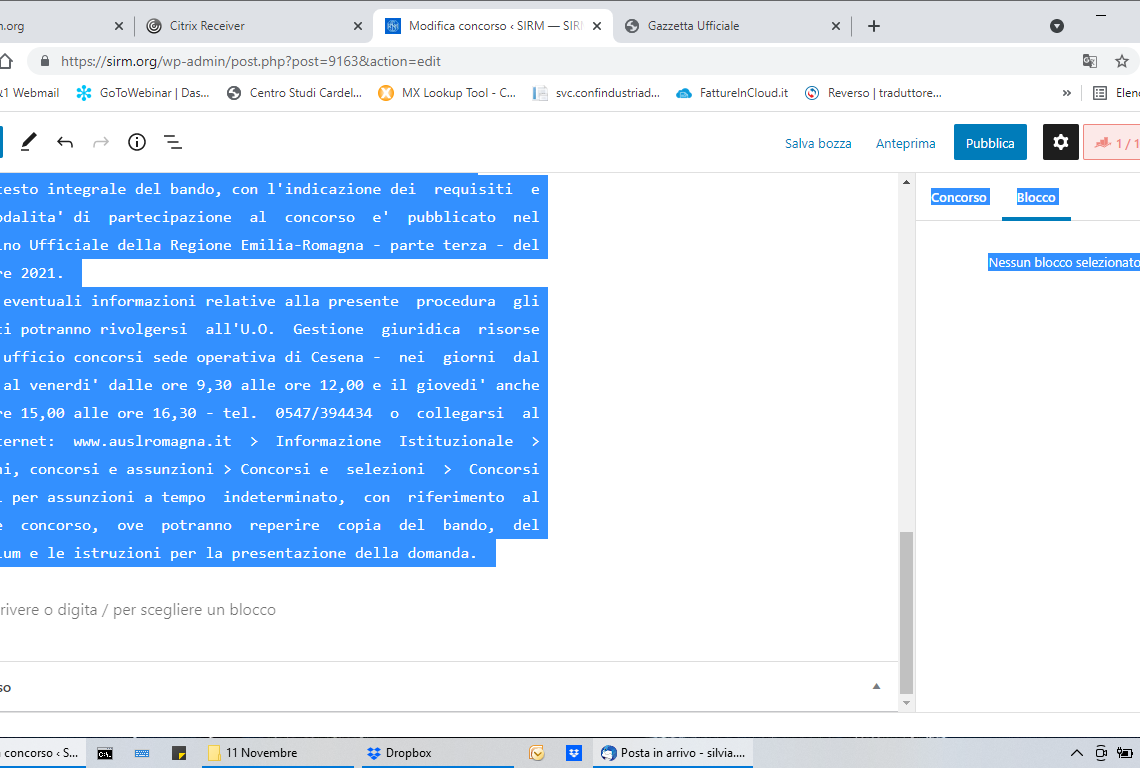Image resolution: width=1140 pixels, height=768 pixels.
Task: Toggle the Settings gear sidebar button
Action: point(1061,142)
